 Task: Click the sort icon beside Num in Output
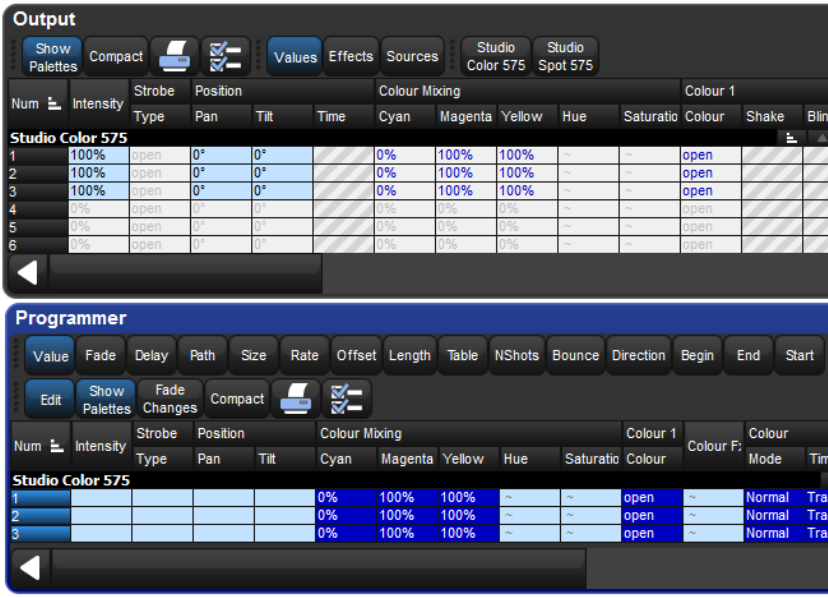(x=54, y=104)
